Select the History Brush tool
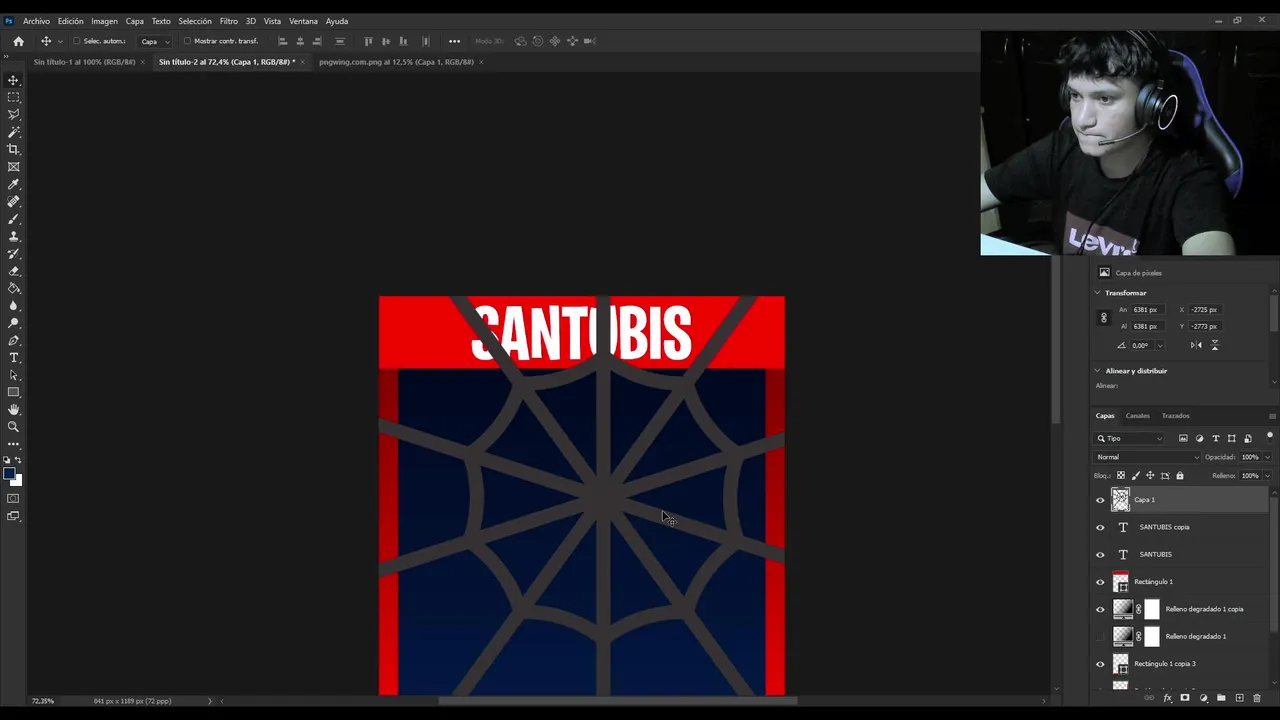 (x=13, y=254)
